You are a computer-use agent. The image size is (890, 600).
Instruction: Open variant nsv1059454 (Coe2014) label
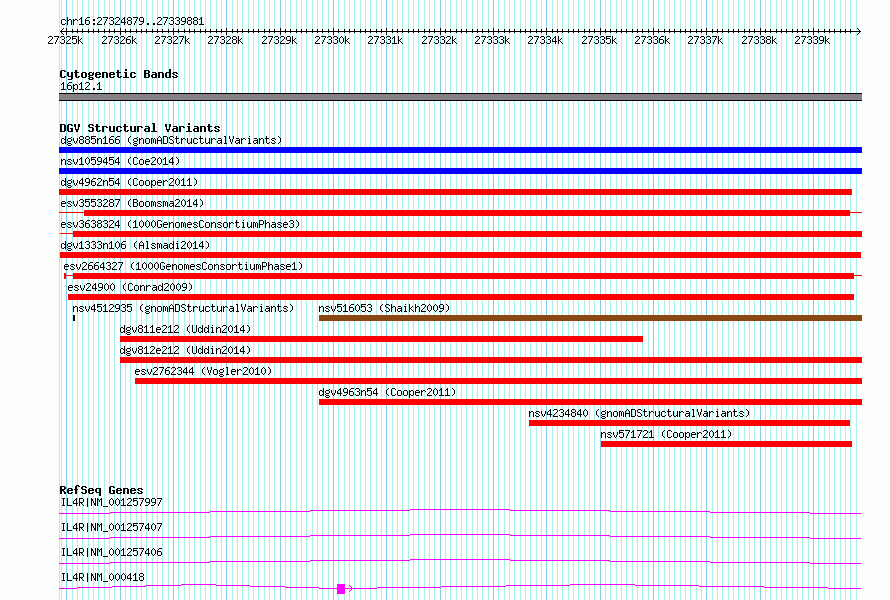(120, 161)
